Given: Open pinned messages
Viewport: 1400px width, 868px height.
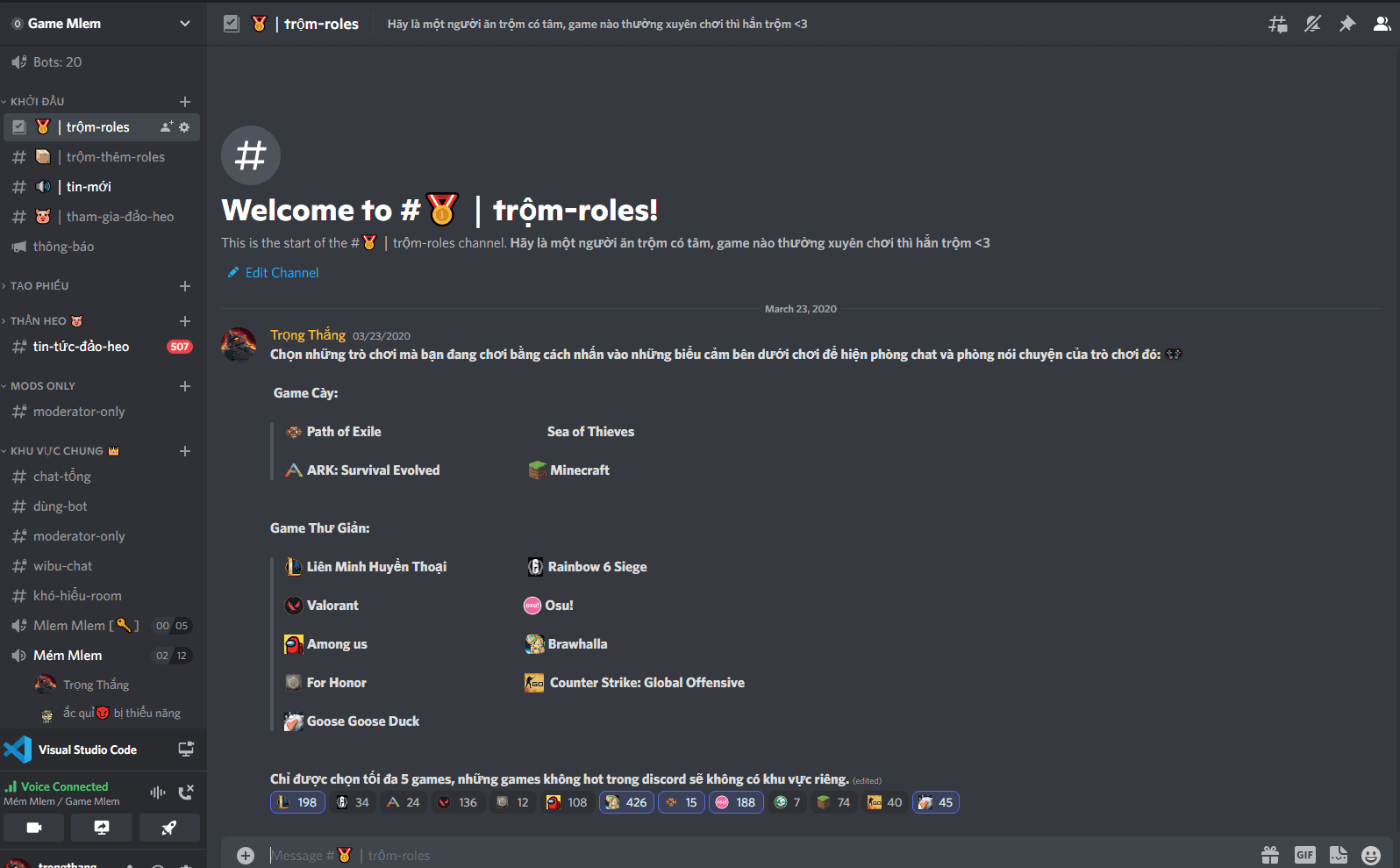Looking at the screenshot, I should coord(1347,24).
